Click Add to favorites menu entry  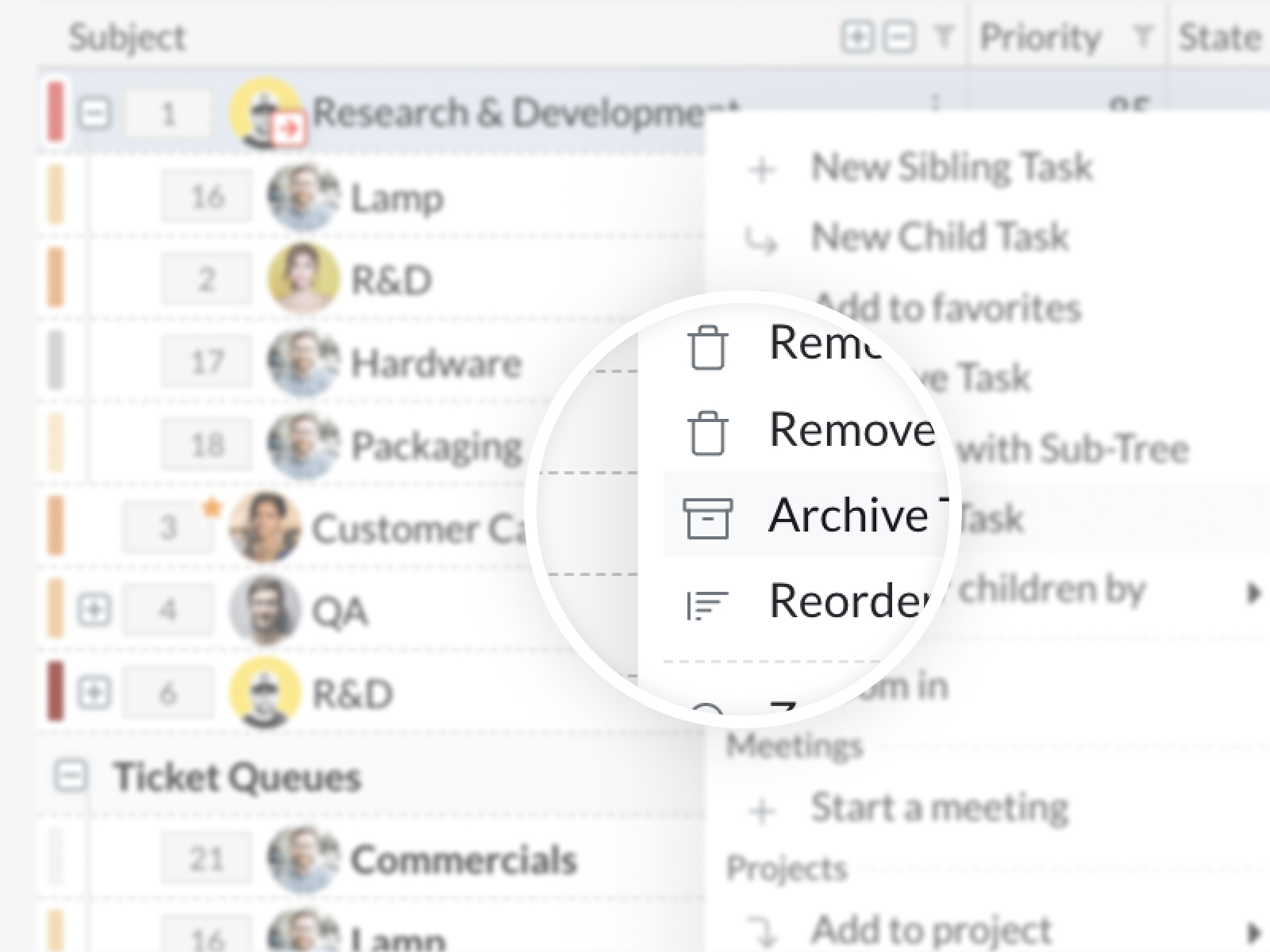pyautogui.click(x=949, y=308)
